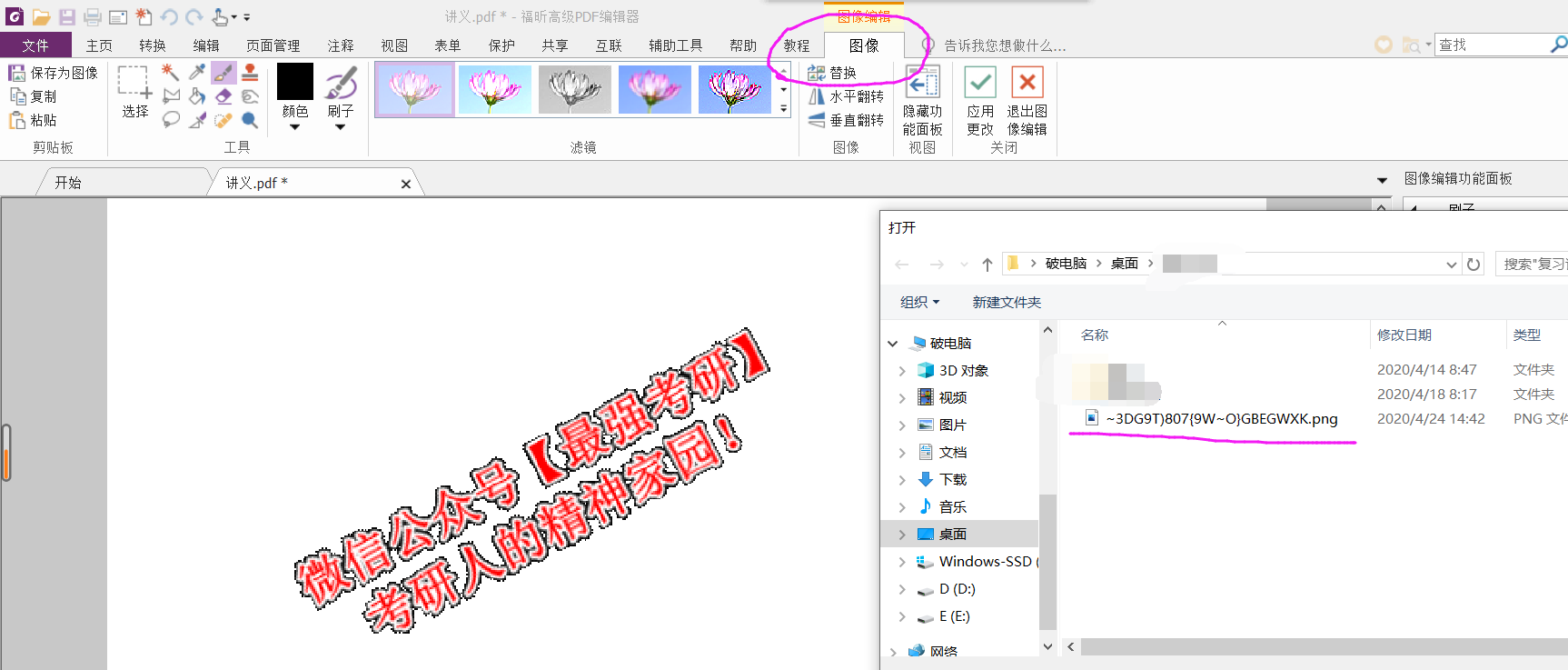Open address bar history dropdown
This screenshot has height=670, width=1568.
tap(1451, 264)
